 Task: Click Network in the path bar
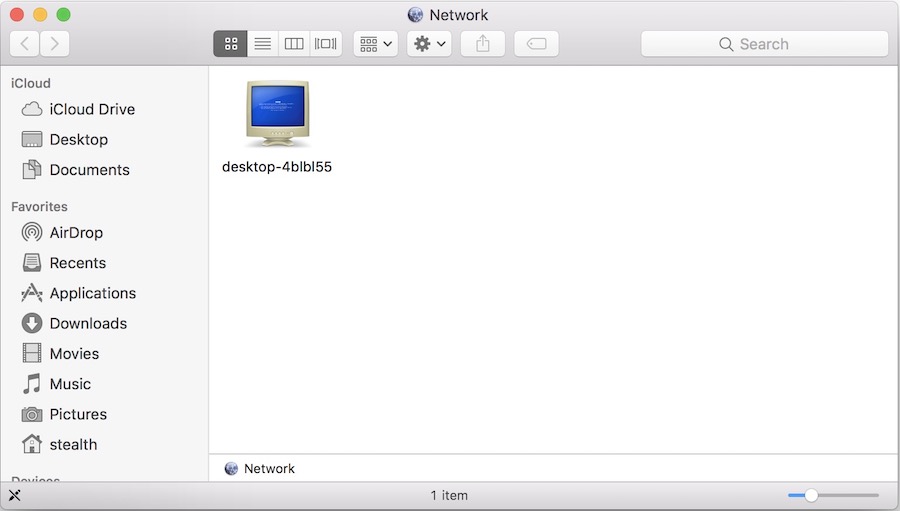pos(269,469)
